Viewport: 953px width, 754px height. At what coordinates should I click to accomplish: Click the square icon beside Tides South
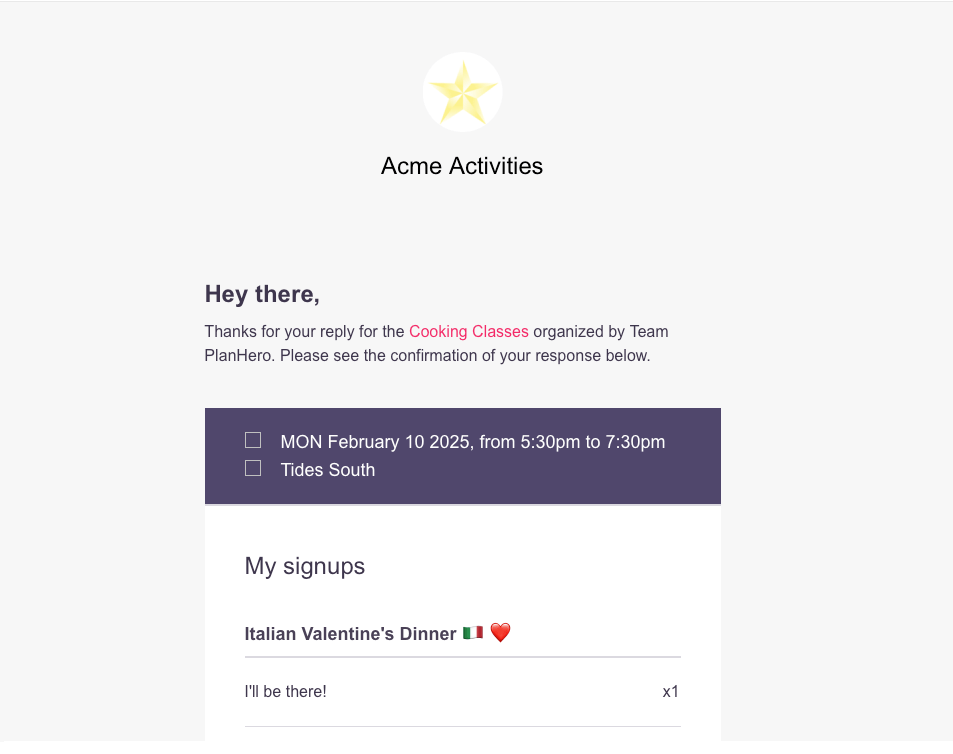pyautogui.click(x=253, y=468)
